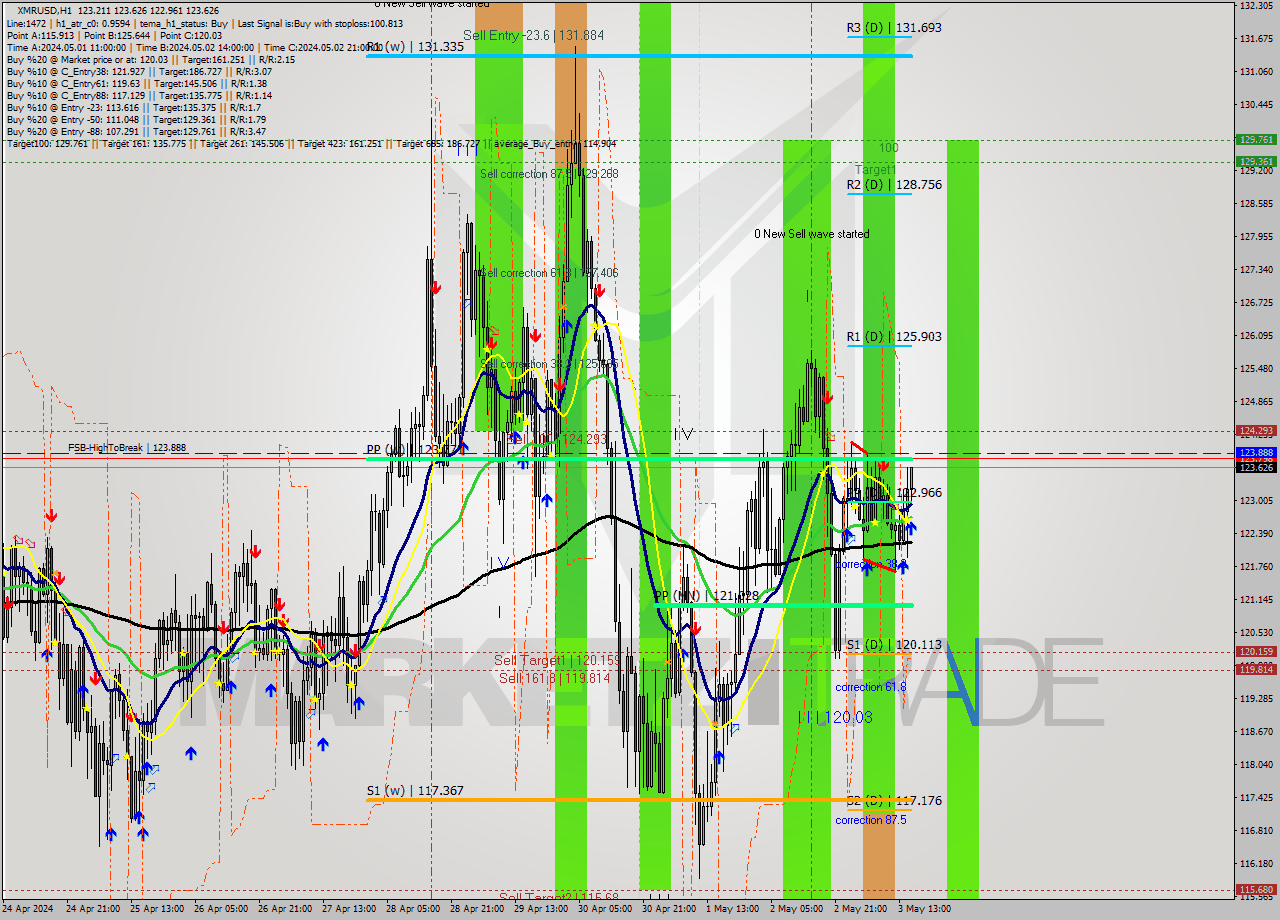Click the 'Sell Target1 | 120.159' label
The width and height of the screenshot is (1280, 920).
557,661
